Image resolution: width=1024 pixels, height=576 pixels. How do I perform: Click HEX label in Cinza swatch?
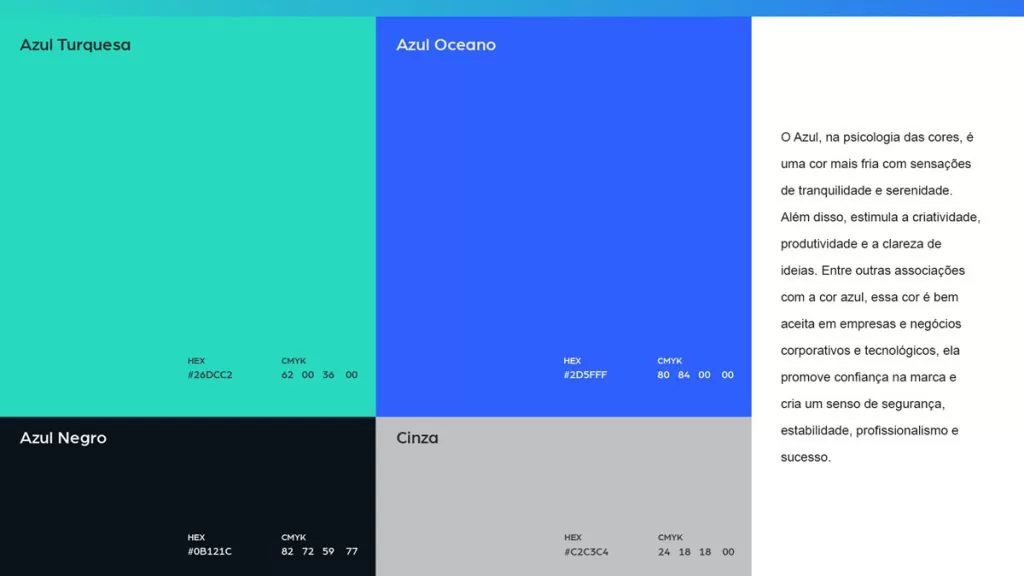(573, 537)
